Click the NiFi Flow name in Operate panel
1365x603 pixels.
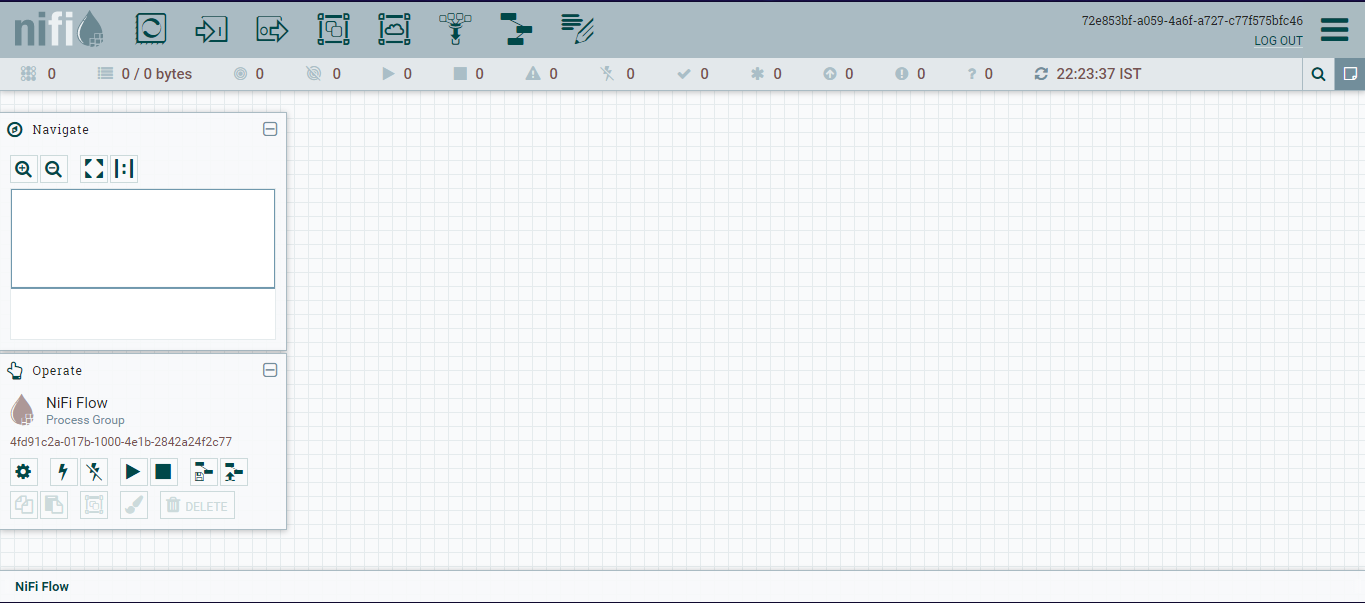coord(77,403)
